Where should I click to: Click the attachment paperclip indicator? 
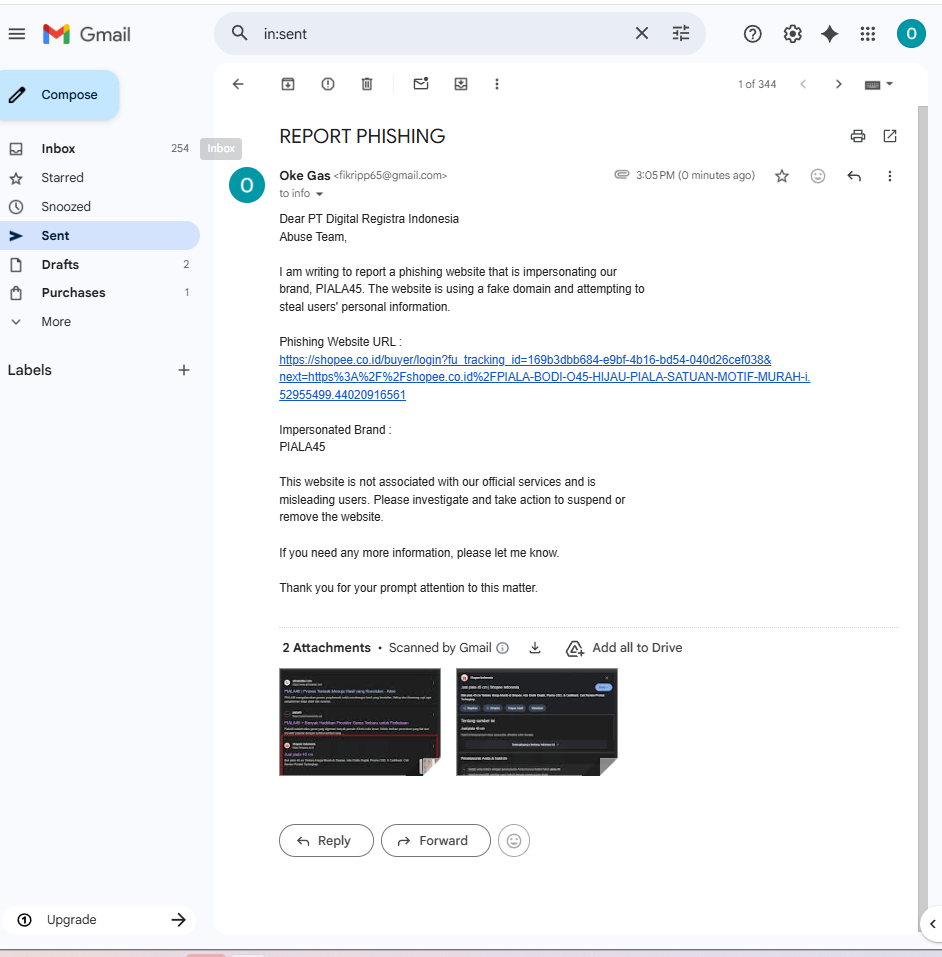[x=621, y=175]
